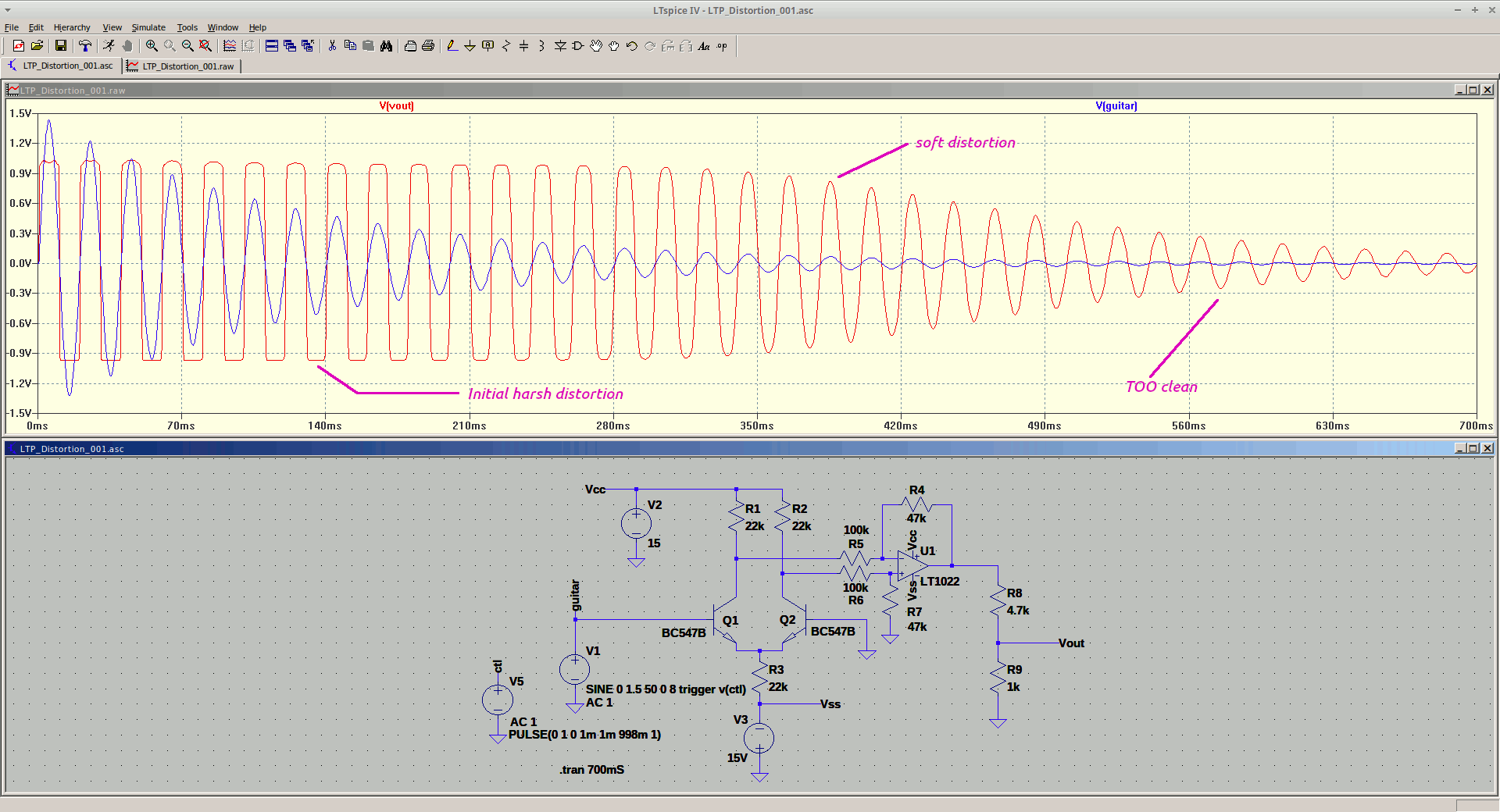
Task: Open Print Setup icon
Action: pos(428,46)
